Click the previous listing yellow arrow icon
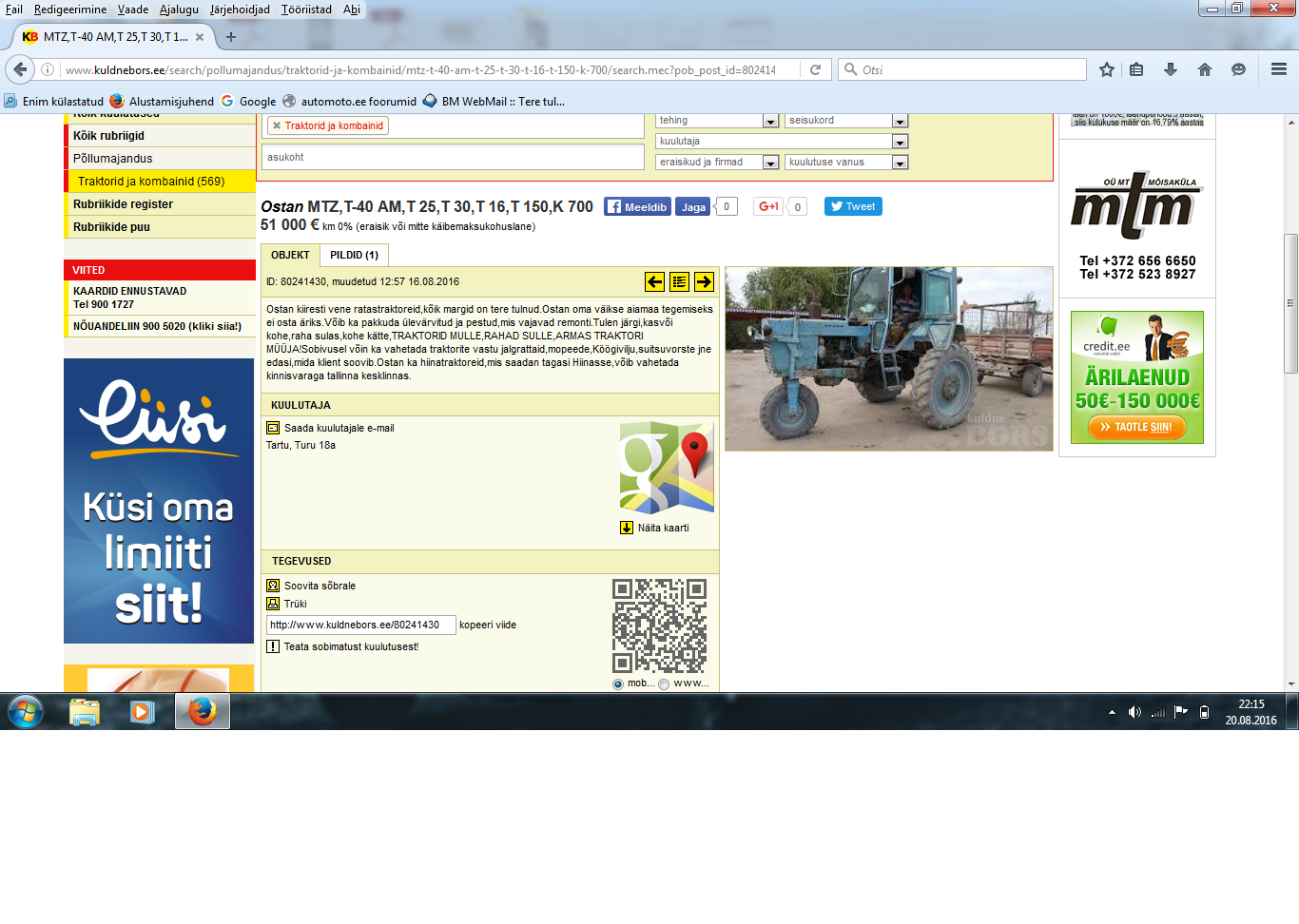 (654, 281)
